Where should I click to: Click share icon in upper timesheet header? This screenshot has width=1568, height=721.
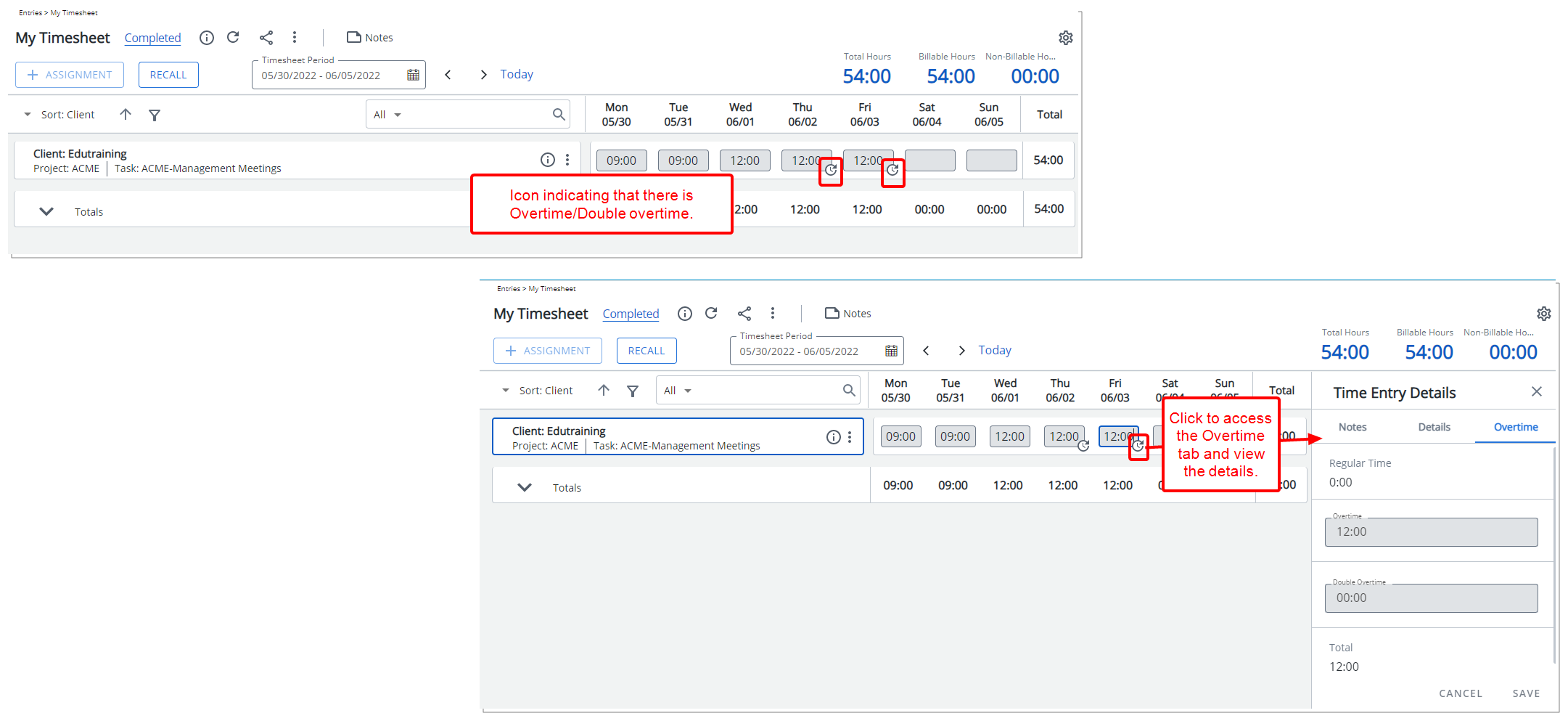(x=266, y=38)
